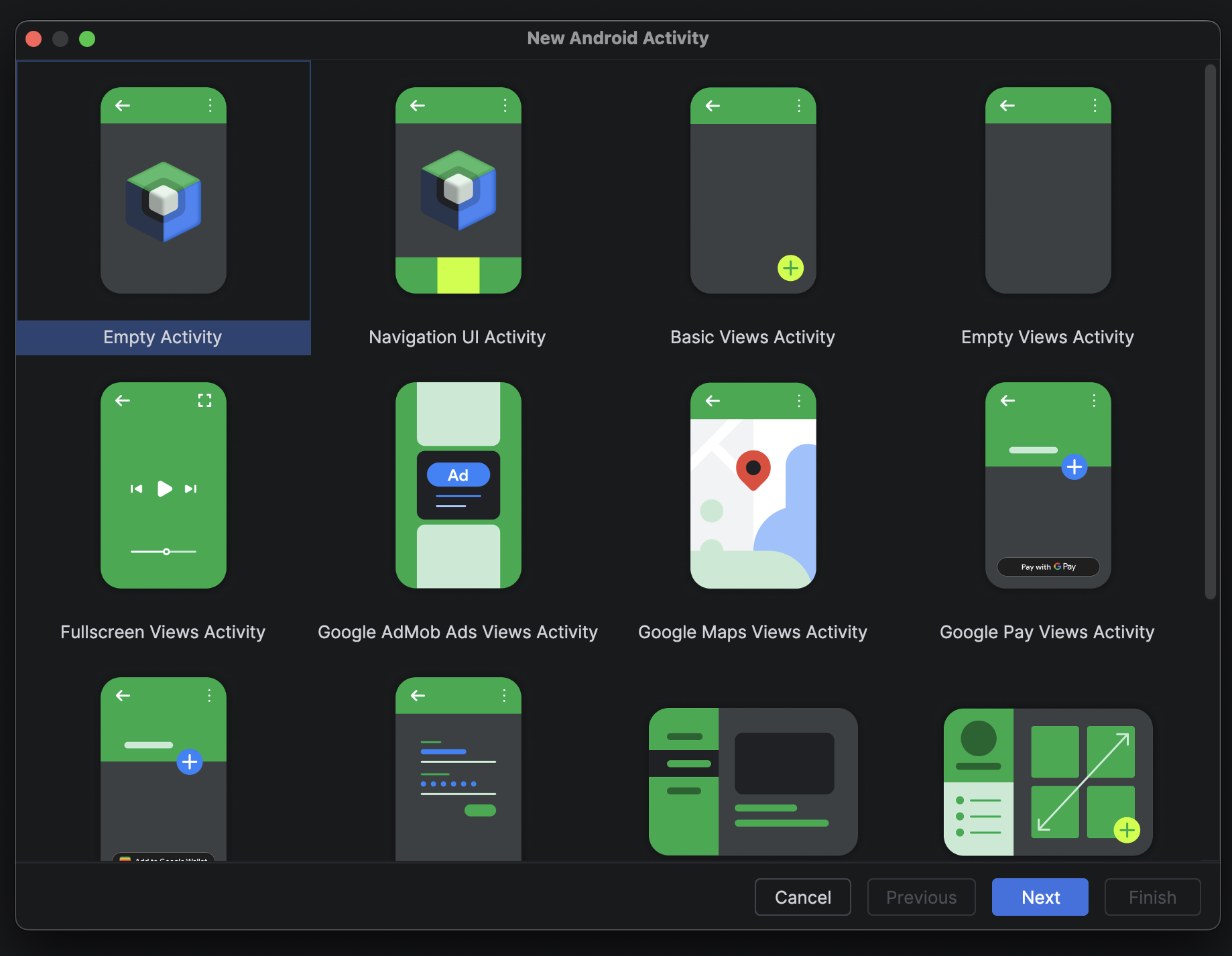The width and height of the screenshot is (1232, 956).
Task: Pick the Basic Views Activity template image
Action: click(x=753, y=190)
